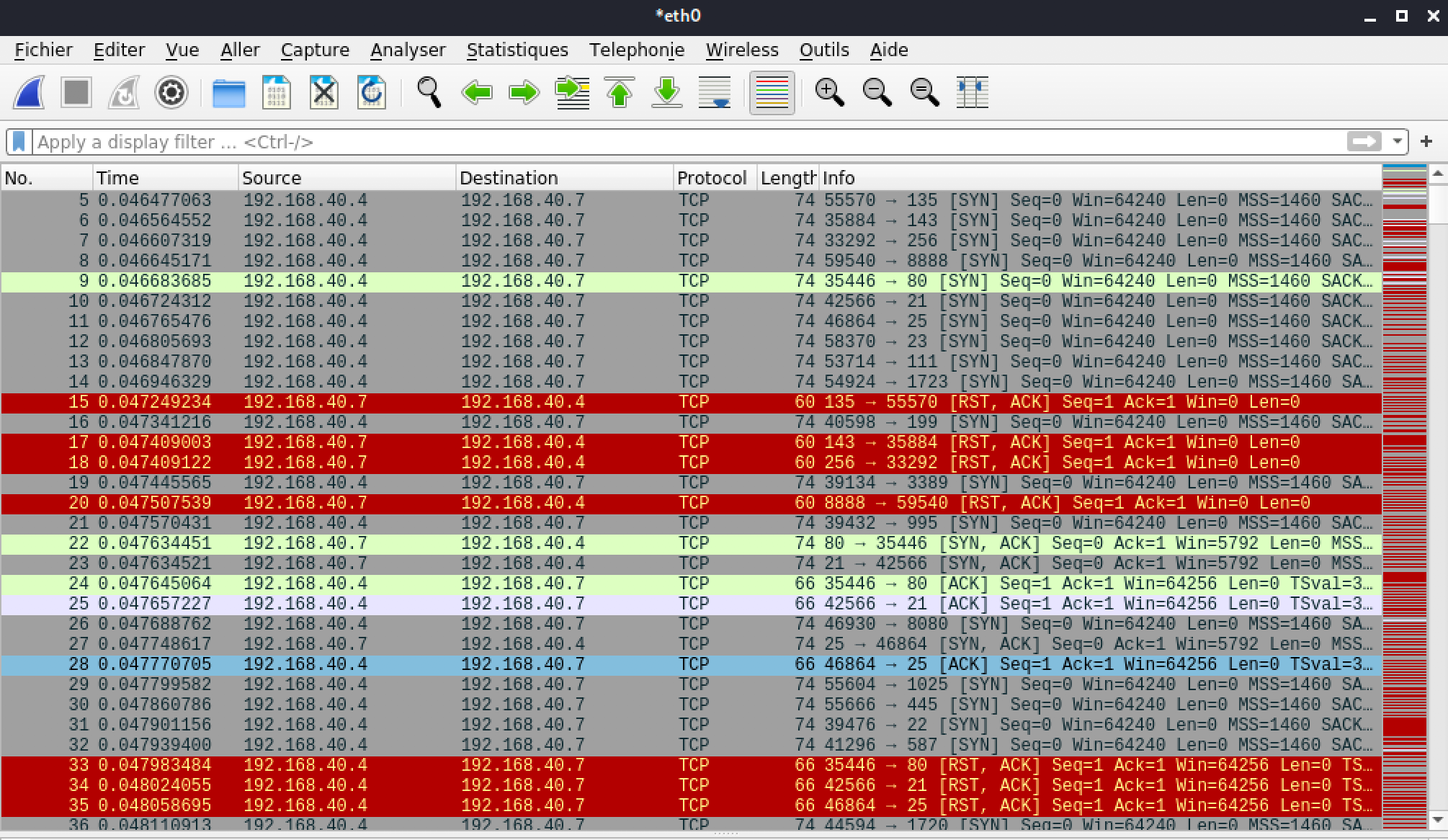Apply the display filter arrow button
The image size is (1448, 840).
pyautogui.click(x=1364, y=142)
